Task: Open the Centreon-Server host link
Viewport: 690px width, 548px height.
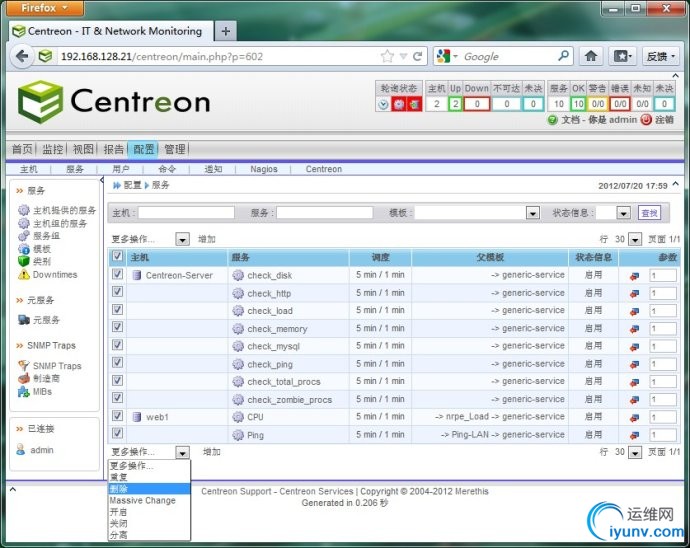Action: click(179, 276)
